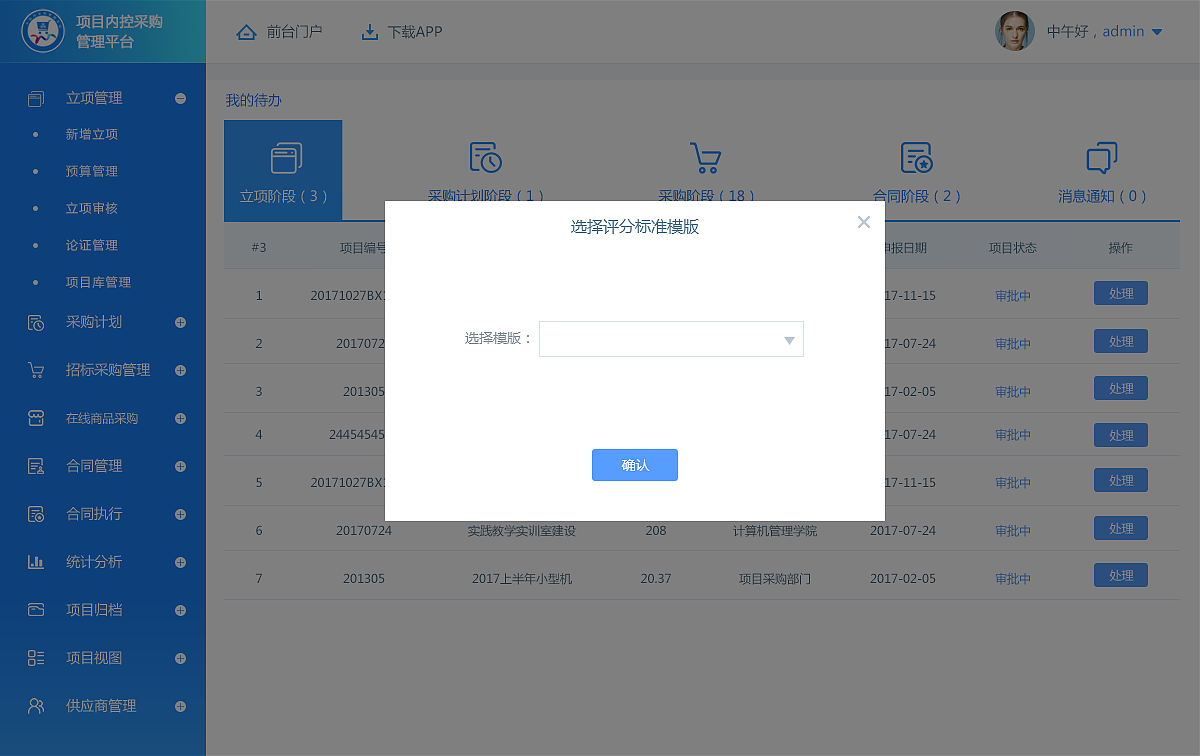The height and width of the screenshot is (756, 1200).
Task: Click the 统计分析 bar chart icon
Action: pos(33,561)
